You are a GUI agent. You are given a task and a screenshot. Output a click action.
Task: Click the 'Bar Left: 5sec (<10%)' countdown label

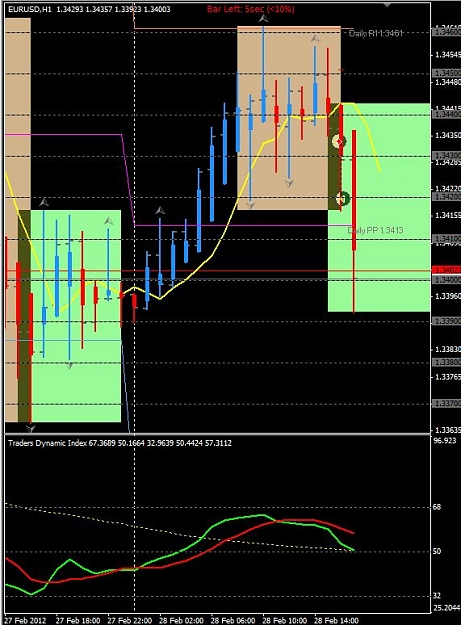pos(251,9)
